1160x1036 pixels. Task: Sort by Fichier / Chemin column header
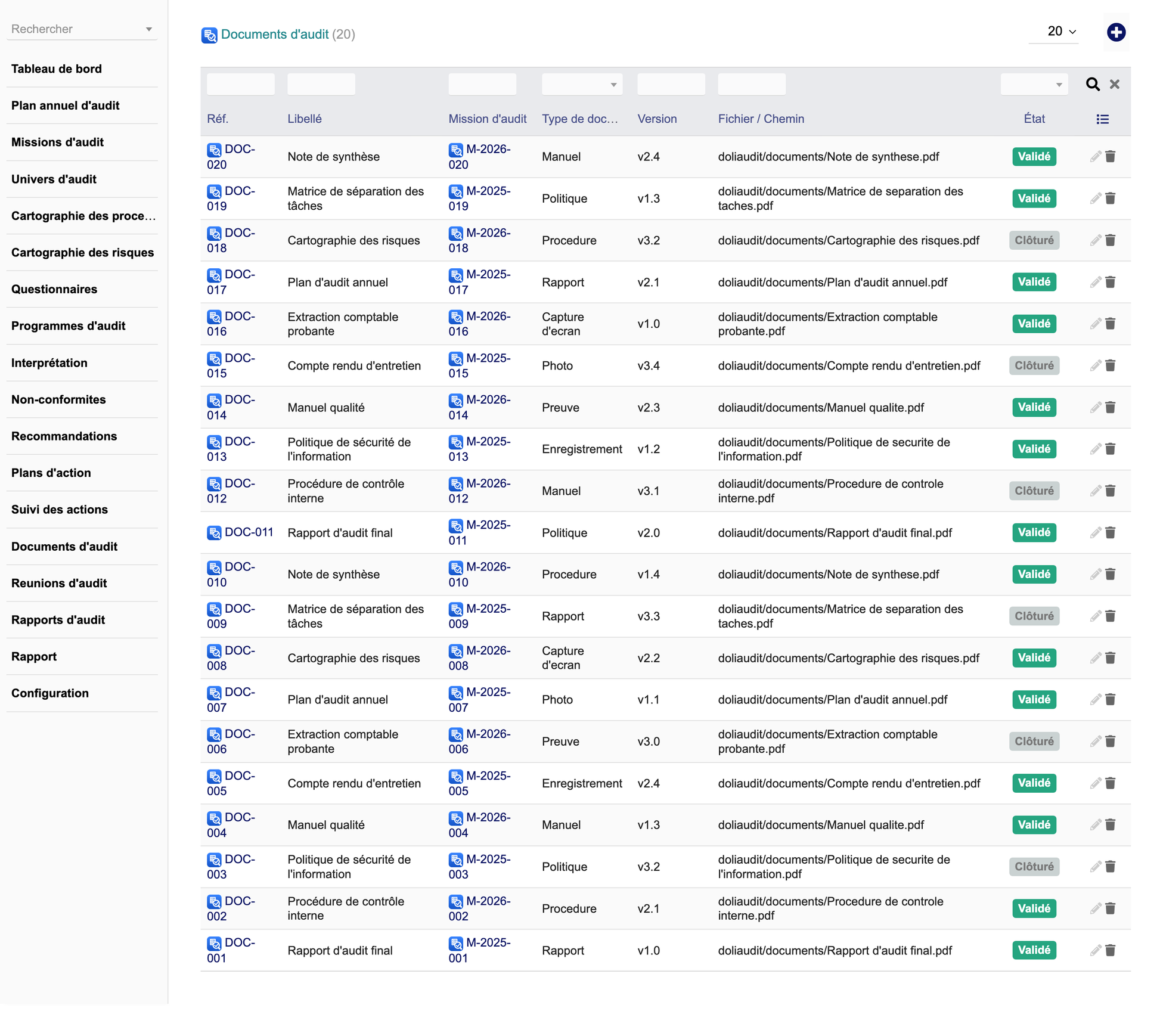coord(761,119)
